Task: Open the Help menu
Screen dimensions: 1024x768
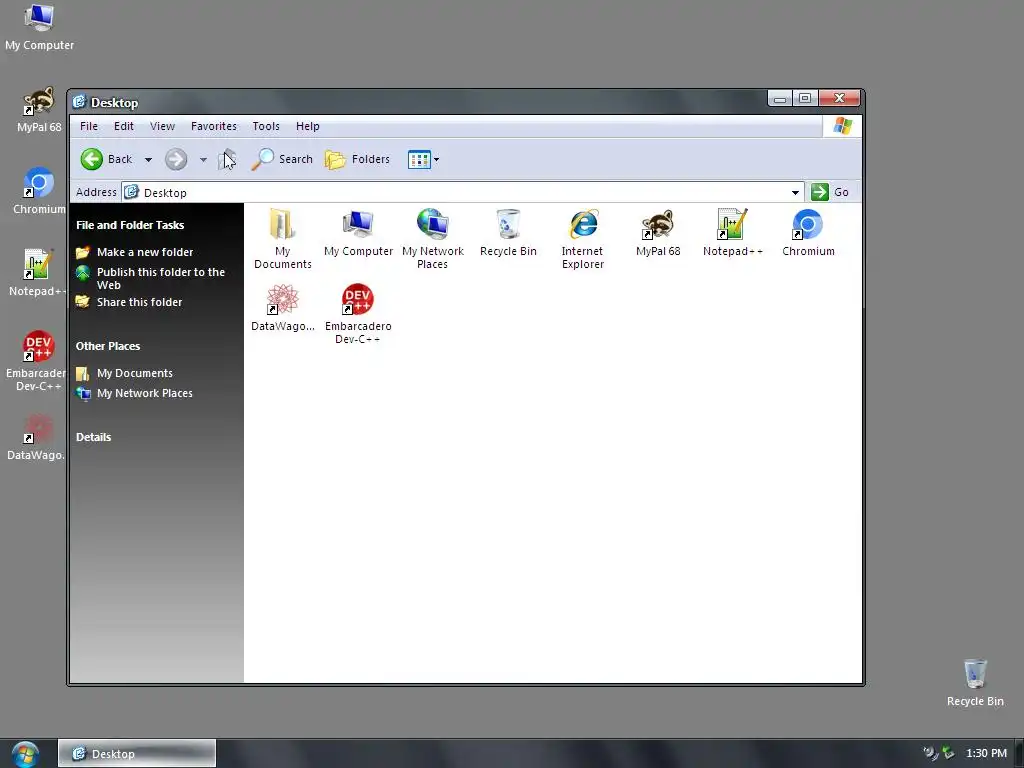Action: (308, 126)
